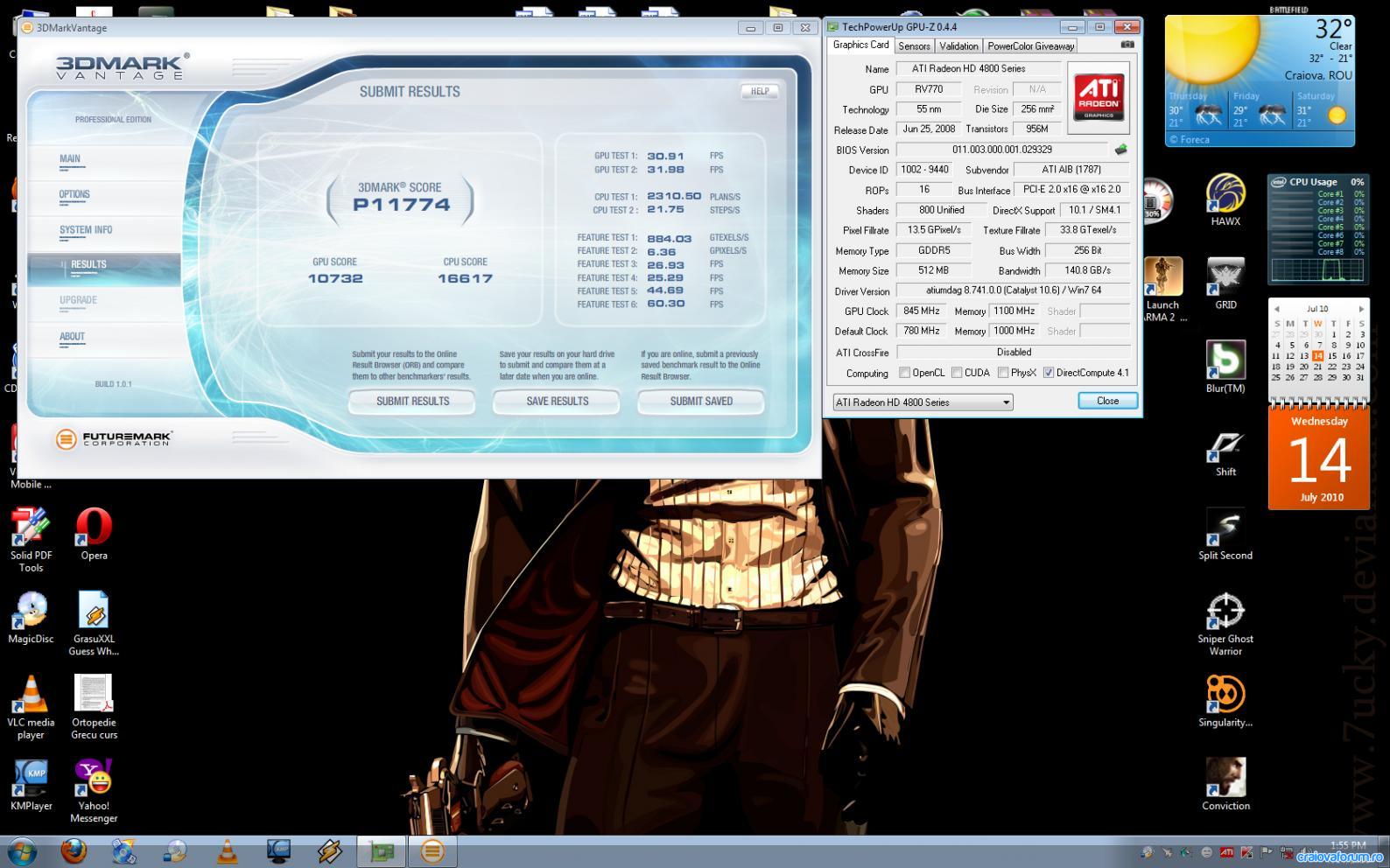Click BIOS save chip icon in GPU-Z

point(1120,150)
